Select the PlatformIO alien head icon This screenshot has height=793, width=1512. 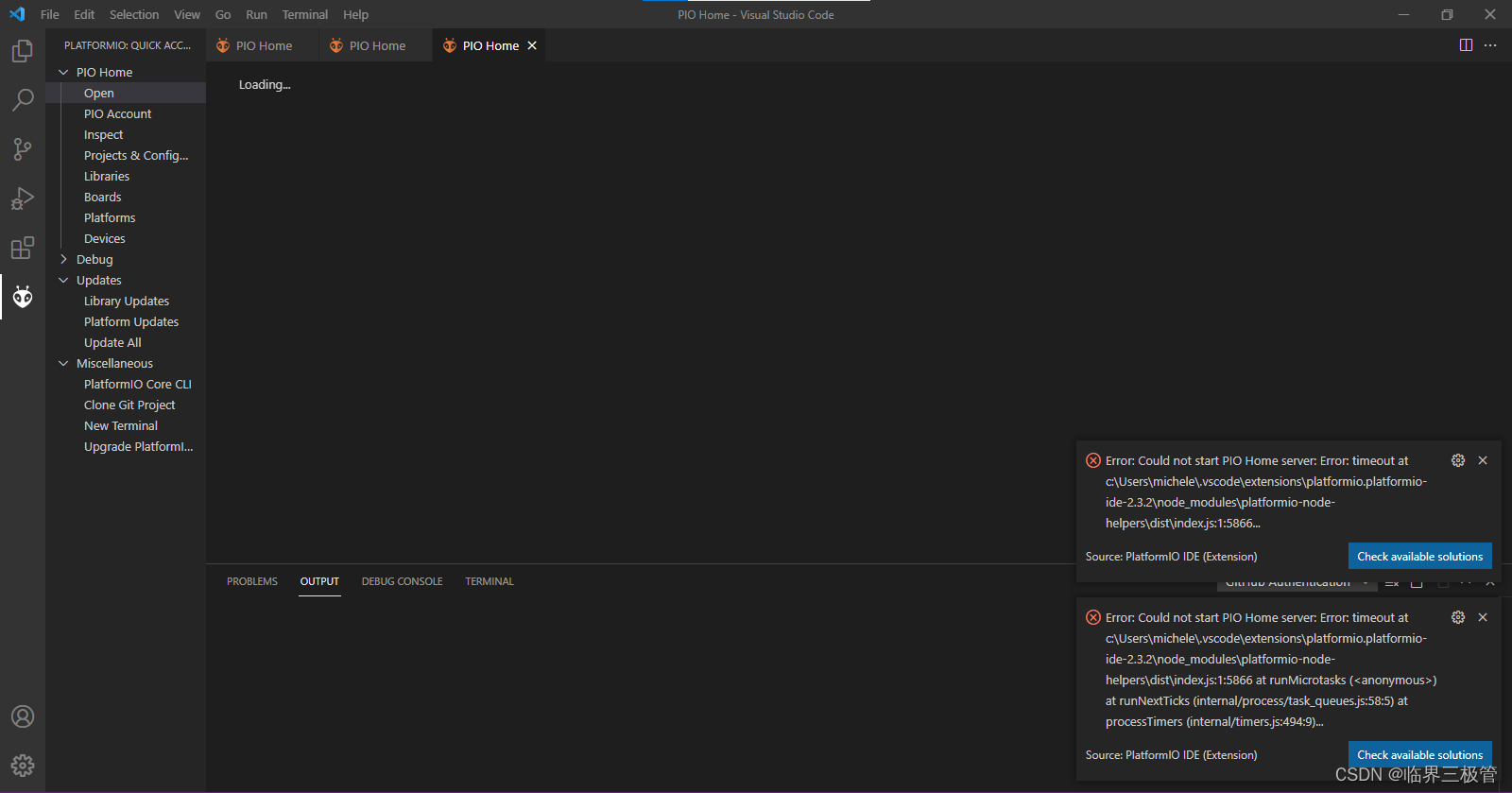[23, 297]
